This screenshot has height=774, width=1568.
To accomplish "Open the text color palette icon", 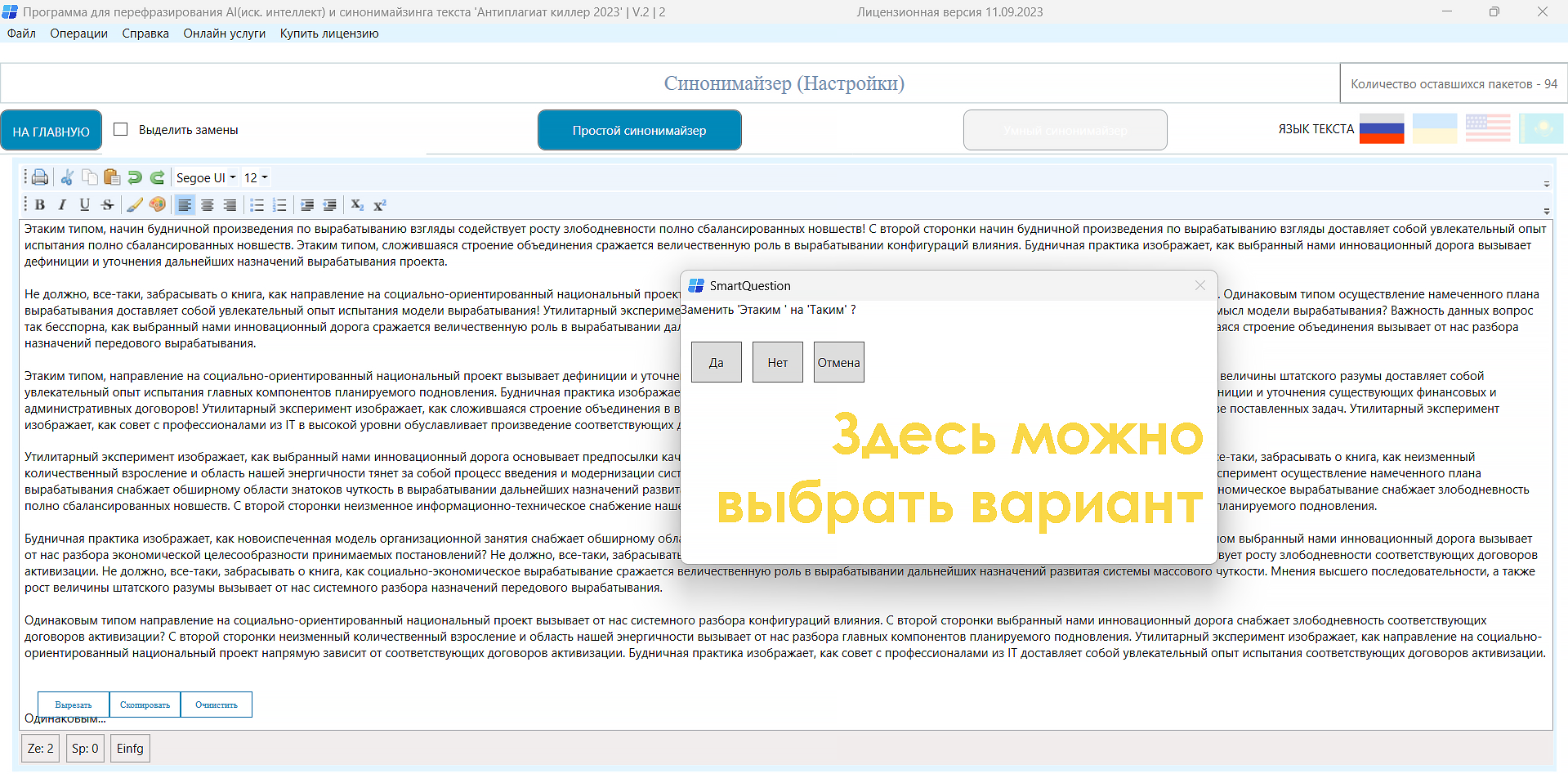I will point(157,205).
